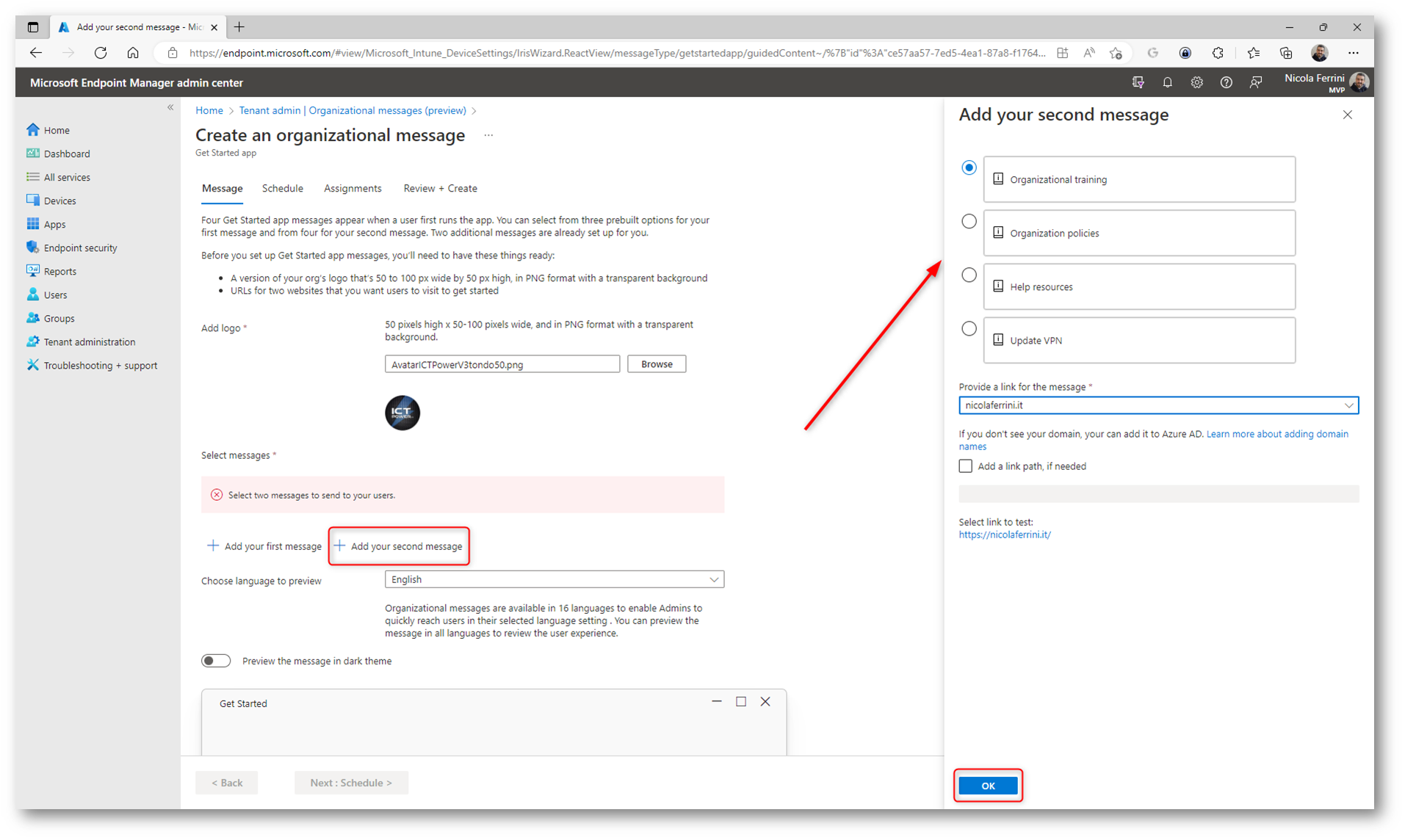
Task: Open the directory and subscription filter icon
Action: coord(1138,82)
